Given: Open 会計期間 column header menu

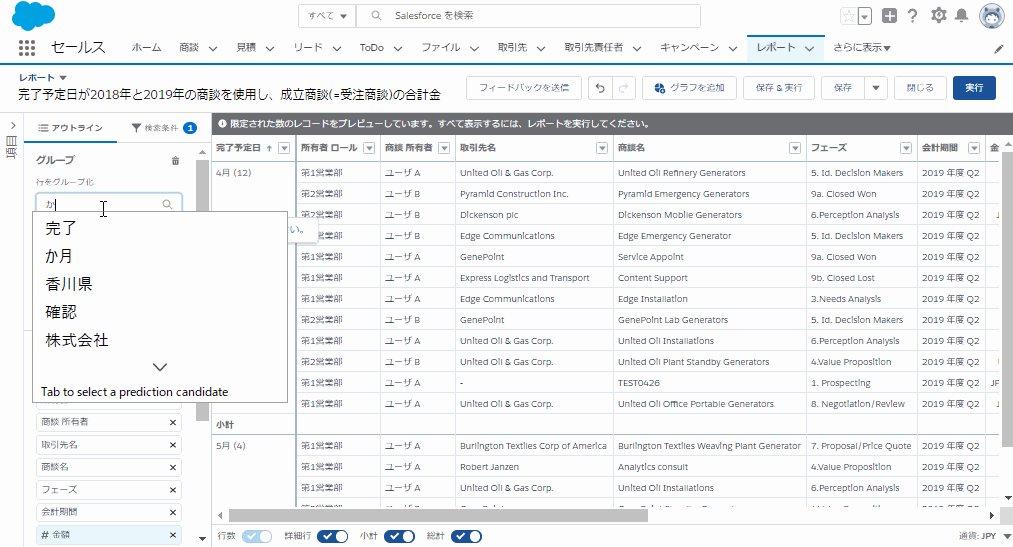Looking at the screenshot, I should (974, 149).
